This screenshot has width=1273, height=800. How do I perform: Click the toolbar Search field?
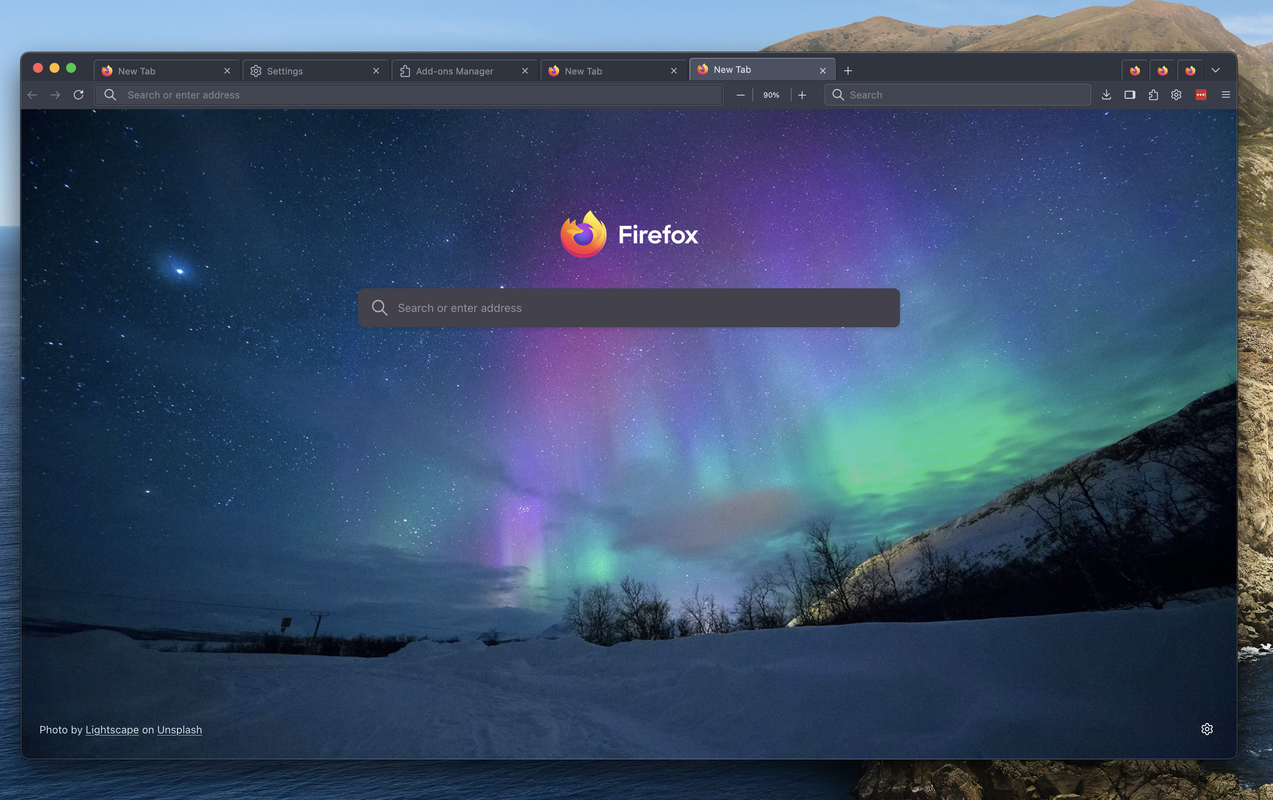(957, 95)
